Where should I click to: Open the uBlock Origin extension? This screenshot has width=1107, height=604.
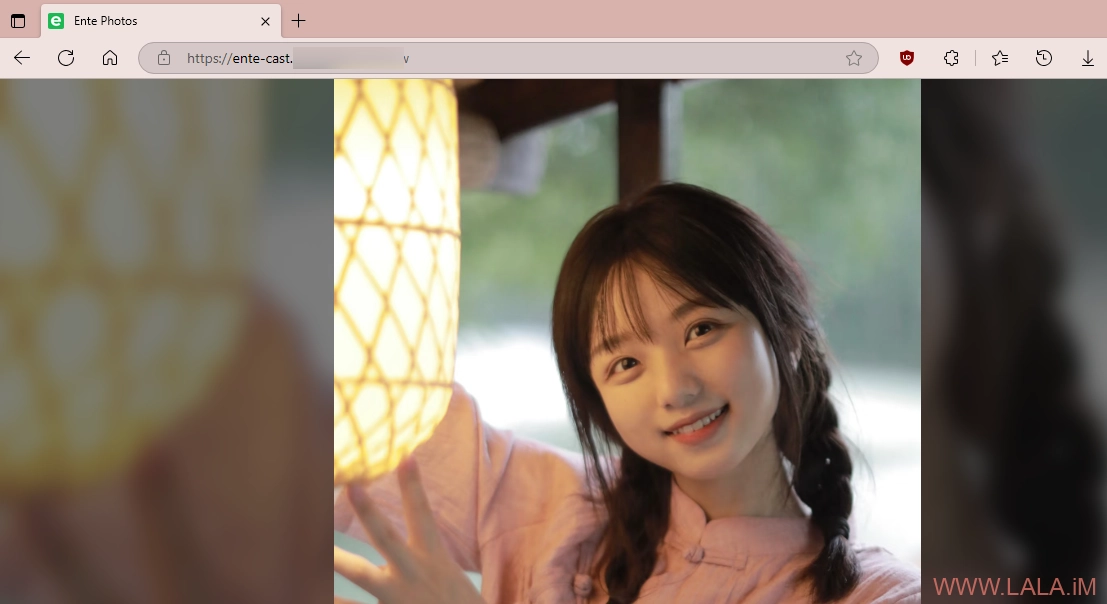[x=907, y=58]
